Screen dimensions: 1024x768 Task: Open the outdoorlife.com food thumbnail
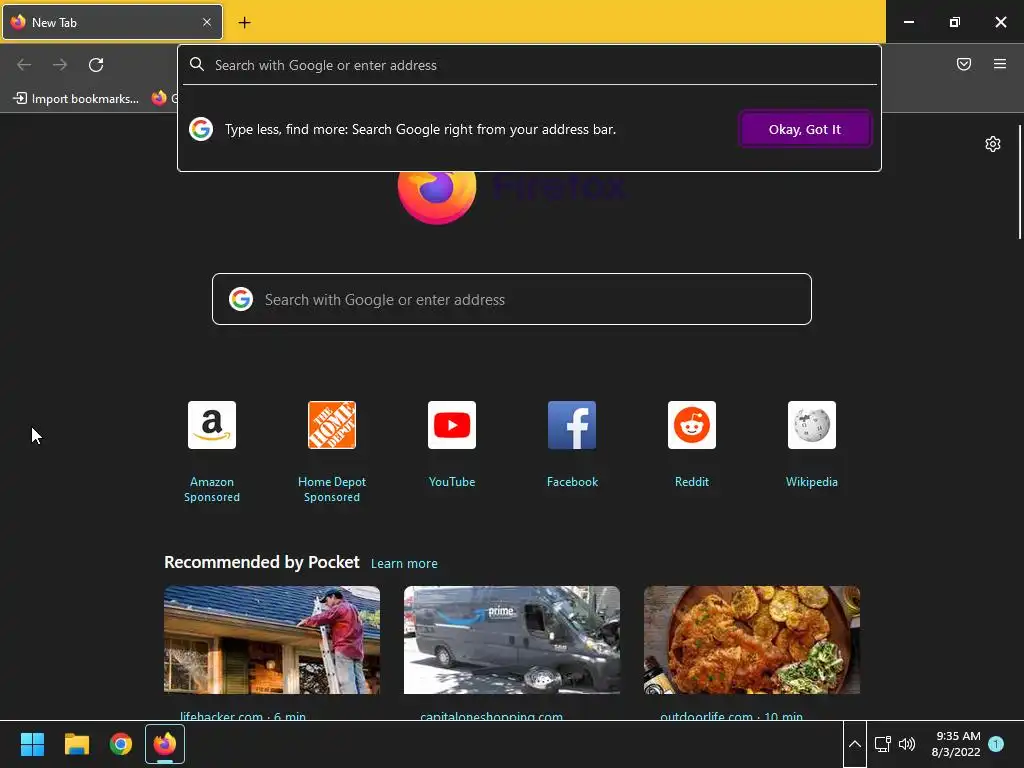coord(752,640)
